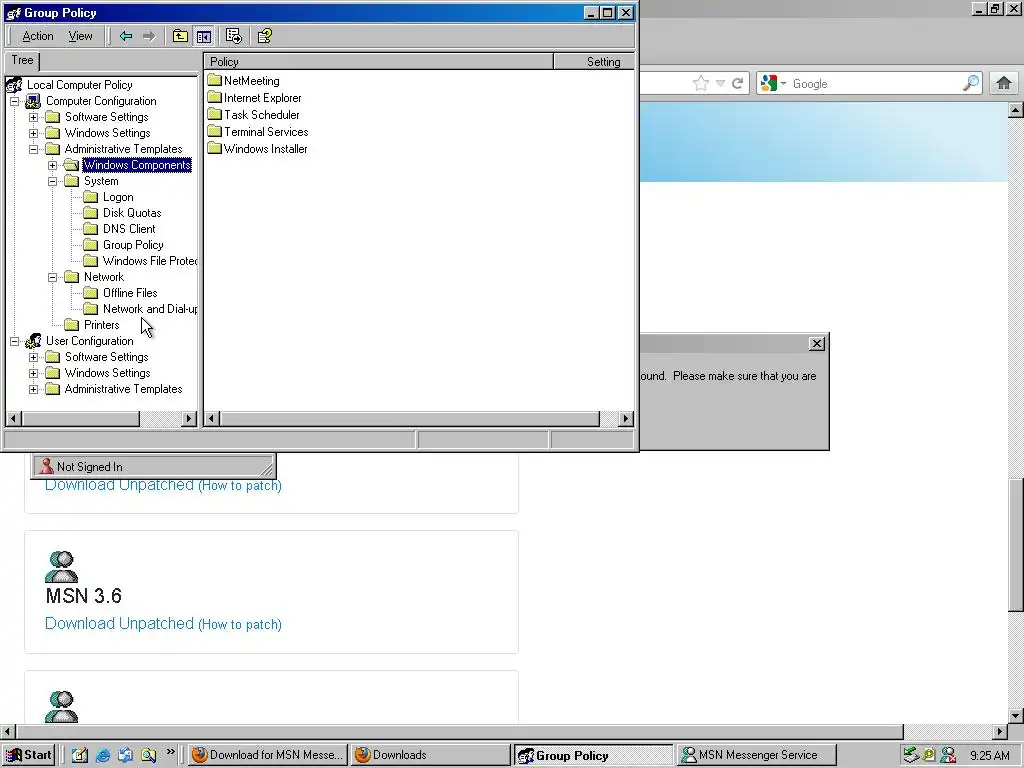Expand the Windows Components tree node
1024x768 pixels.
click(52, 165)
